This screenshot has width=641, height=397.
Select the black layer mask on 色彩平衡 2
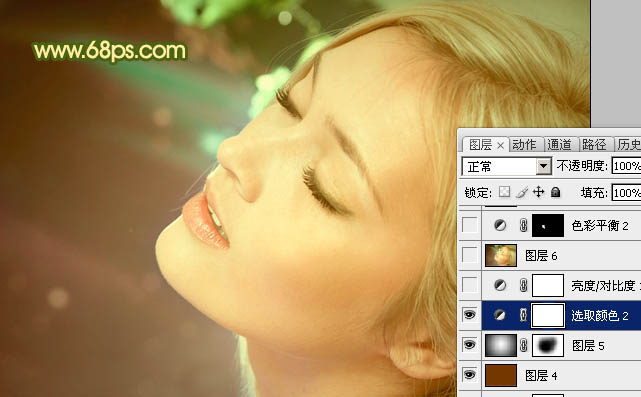pos(548,225)
